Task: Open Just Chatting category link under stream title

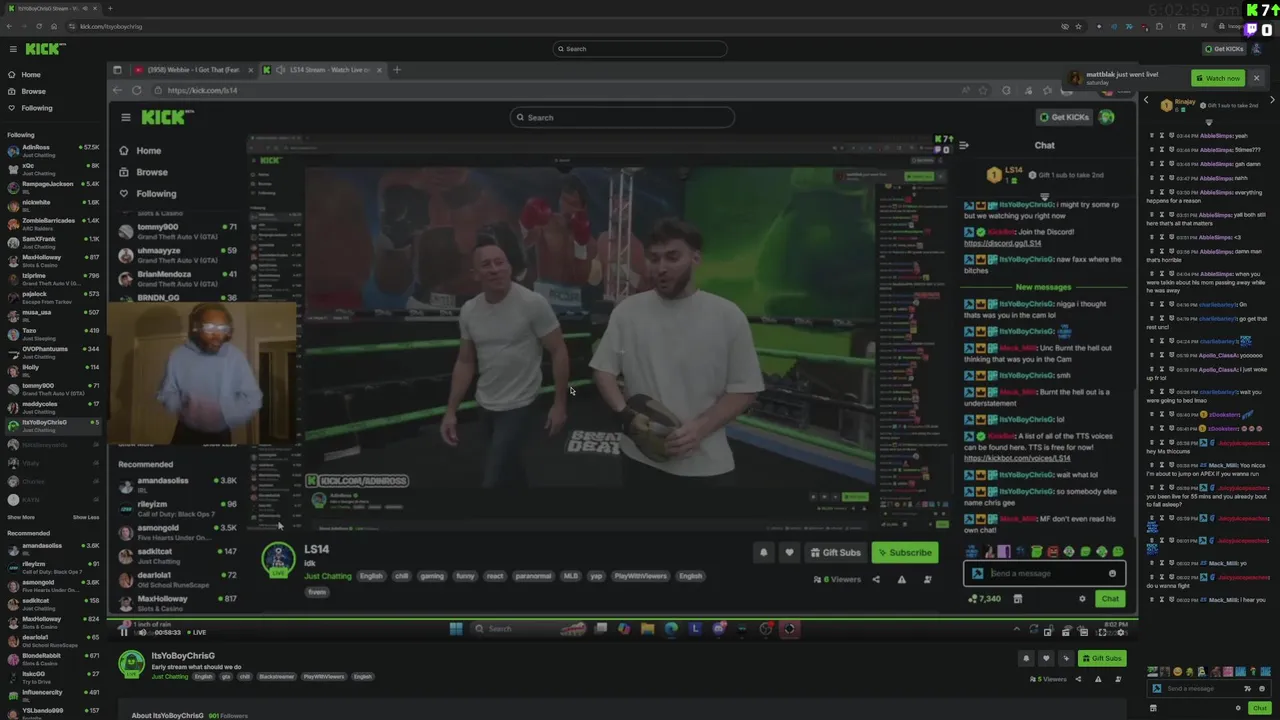Action: 169,677
